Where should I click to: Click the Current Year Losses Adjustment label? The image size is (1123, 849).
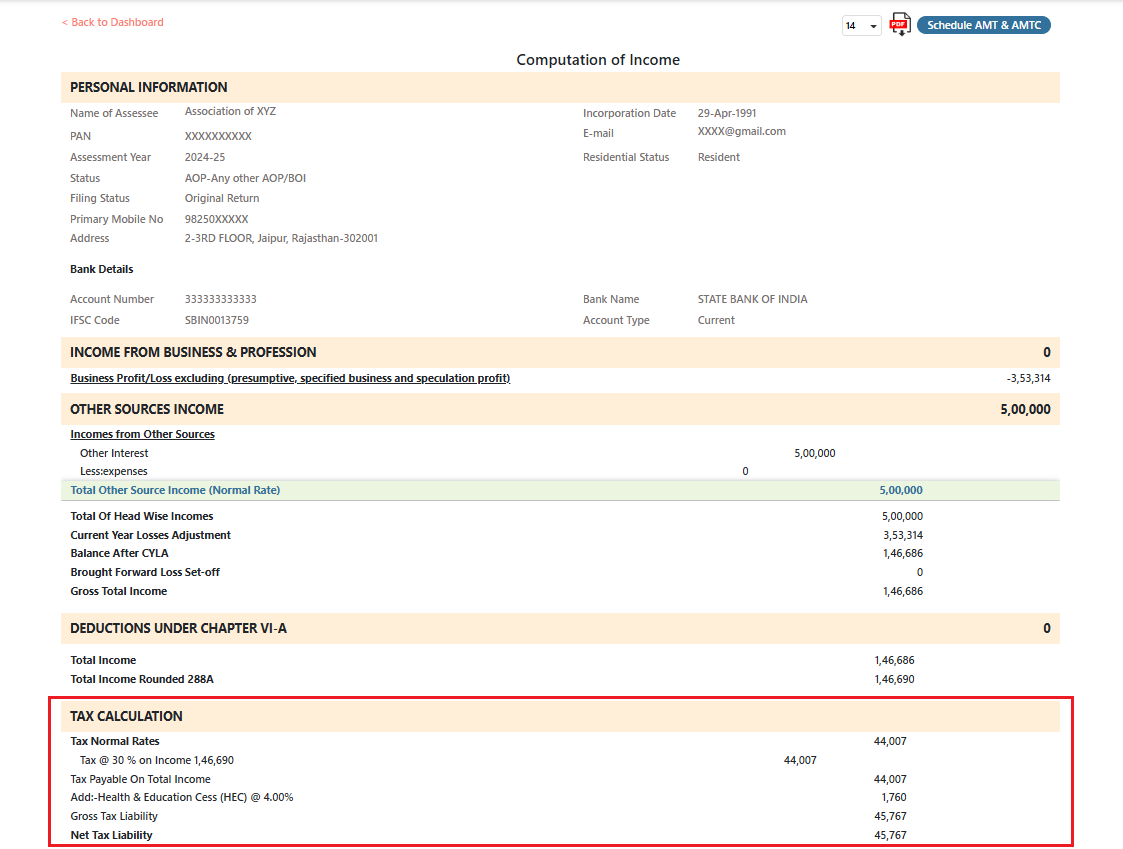click(150, 535)
